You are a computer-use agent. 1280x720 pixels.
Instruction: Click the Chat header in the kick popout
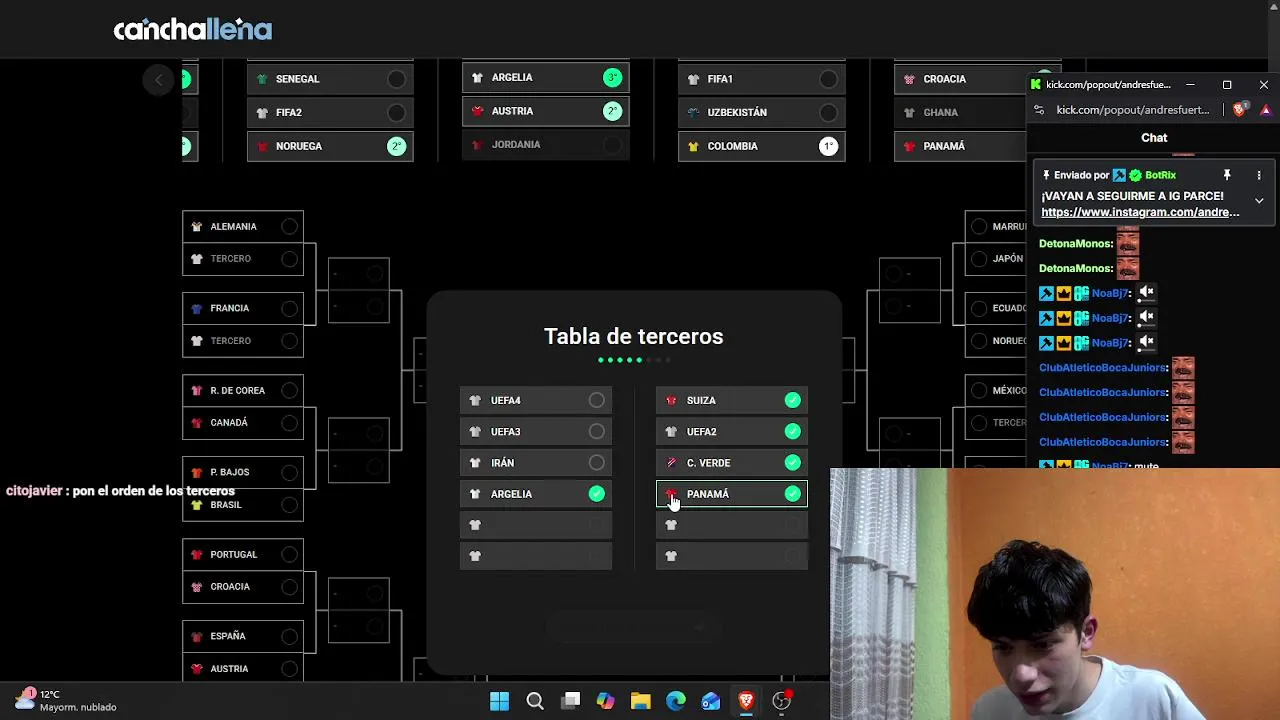pos(1154,138)
